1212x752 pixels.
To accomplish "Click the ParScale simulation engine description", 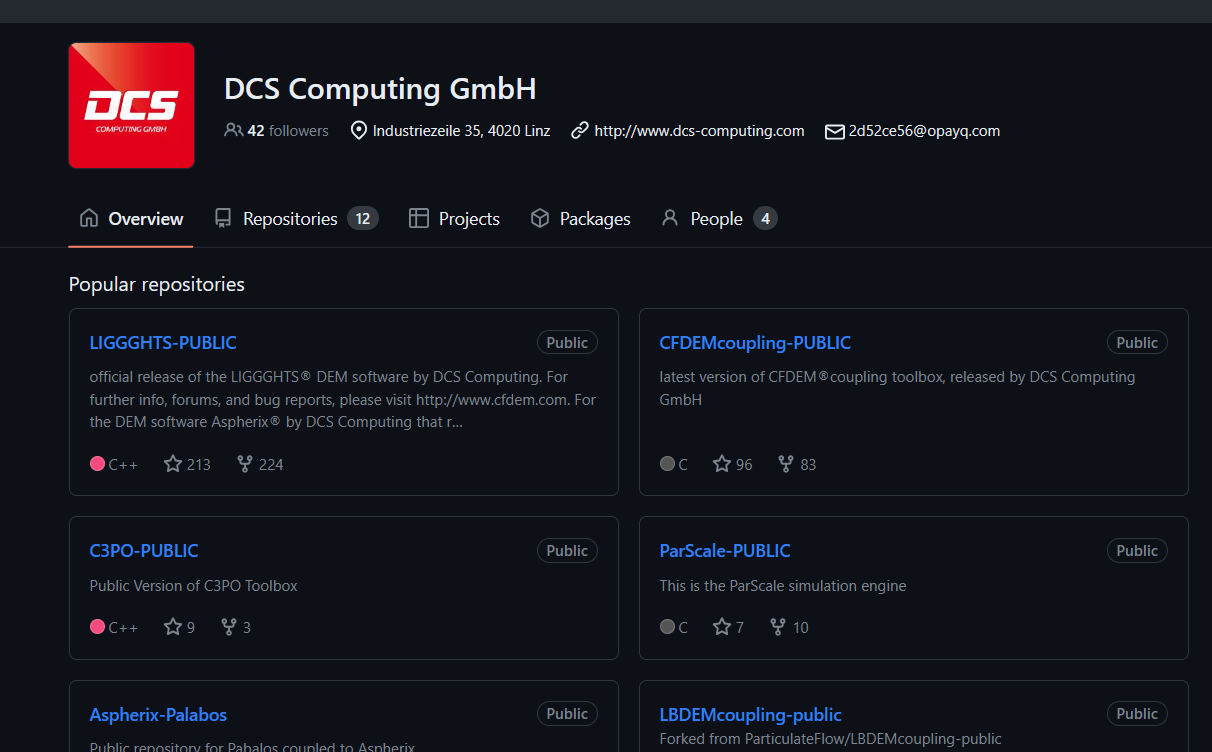I will pyautogui.click(x=783, y=586).
